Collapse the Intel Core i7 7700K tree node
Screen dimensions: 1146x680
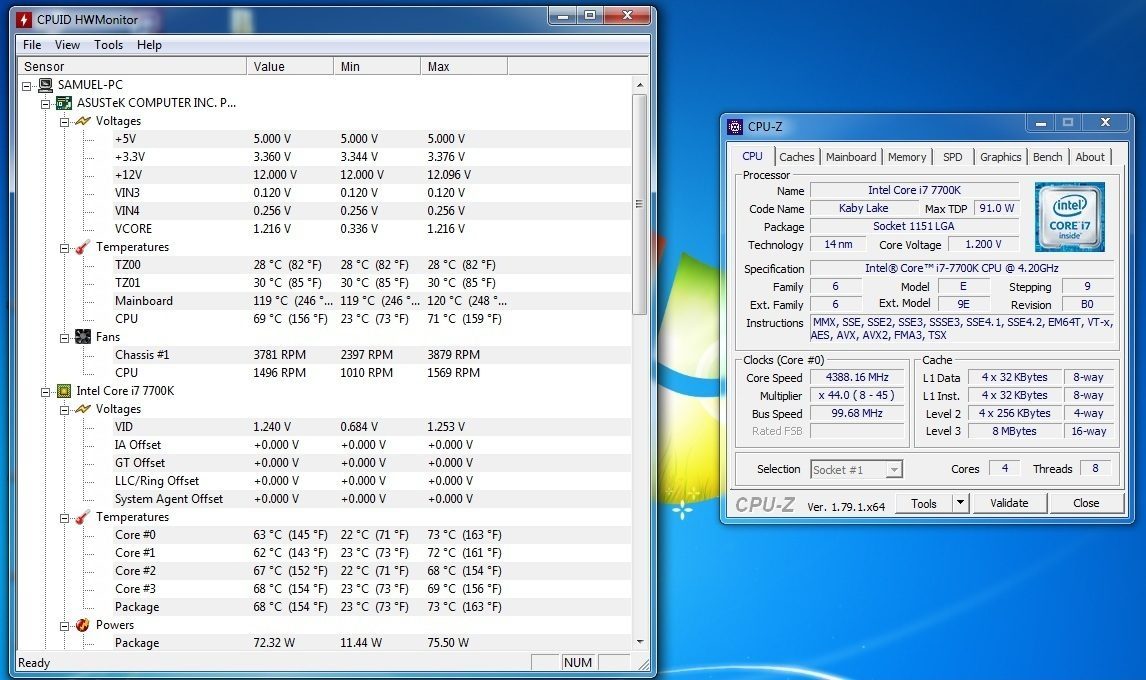[x=45, y=392]
